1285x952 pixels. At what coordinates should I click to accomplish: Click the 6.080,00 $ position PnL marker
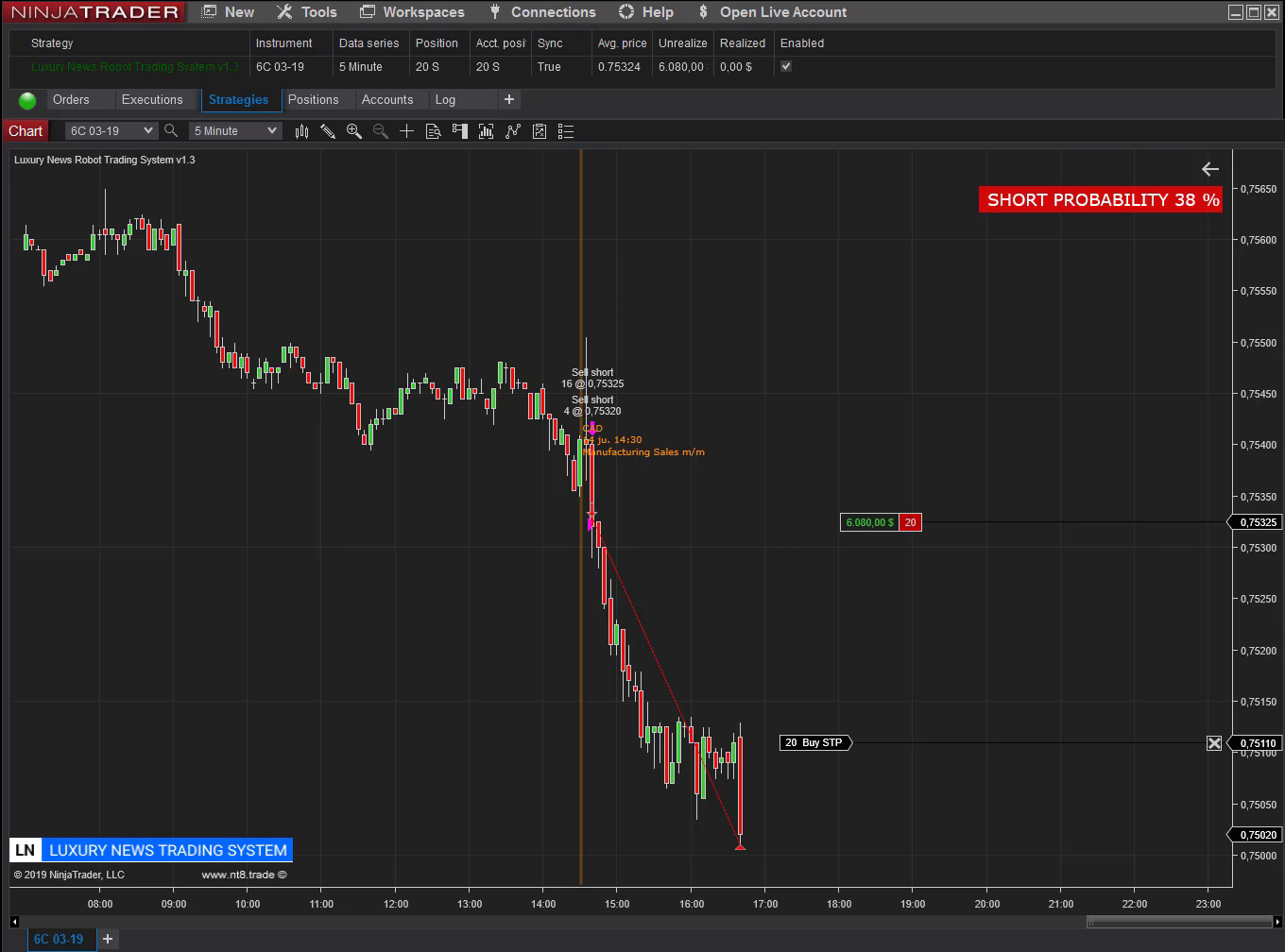pyautogui.click(x=869, y=522)
